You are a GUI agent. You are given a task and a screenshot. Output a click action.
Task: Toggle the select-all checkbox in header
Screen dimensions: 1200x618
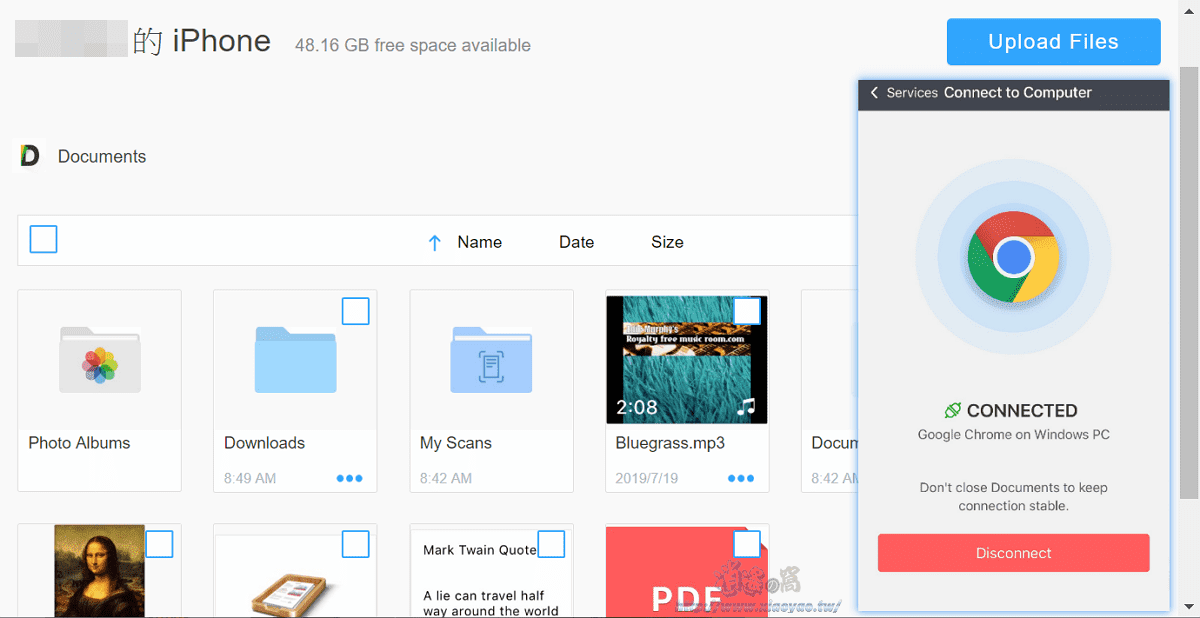pyautogui.click(x=43, y=239)
